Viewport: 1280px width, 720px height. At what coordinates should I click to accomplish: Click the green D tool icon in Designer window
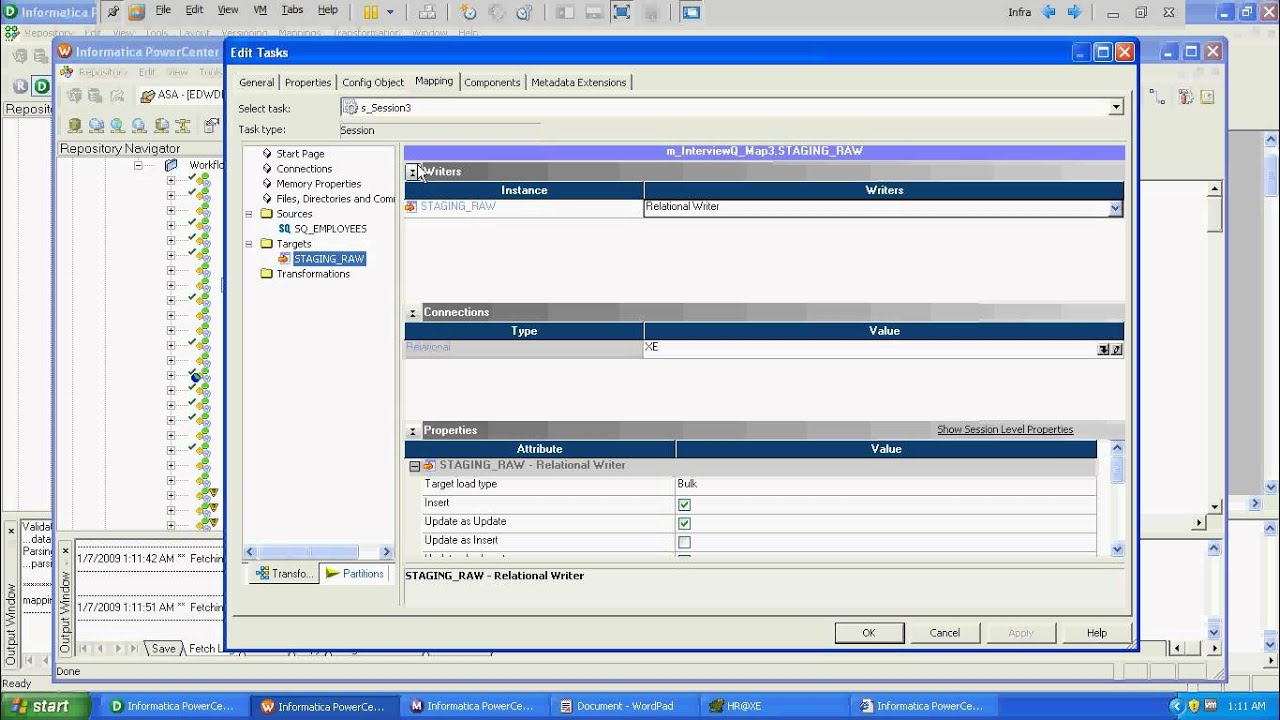point(41,87)
